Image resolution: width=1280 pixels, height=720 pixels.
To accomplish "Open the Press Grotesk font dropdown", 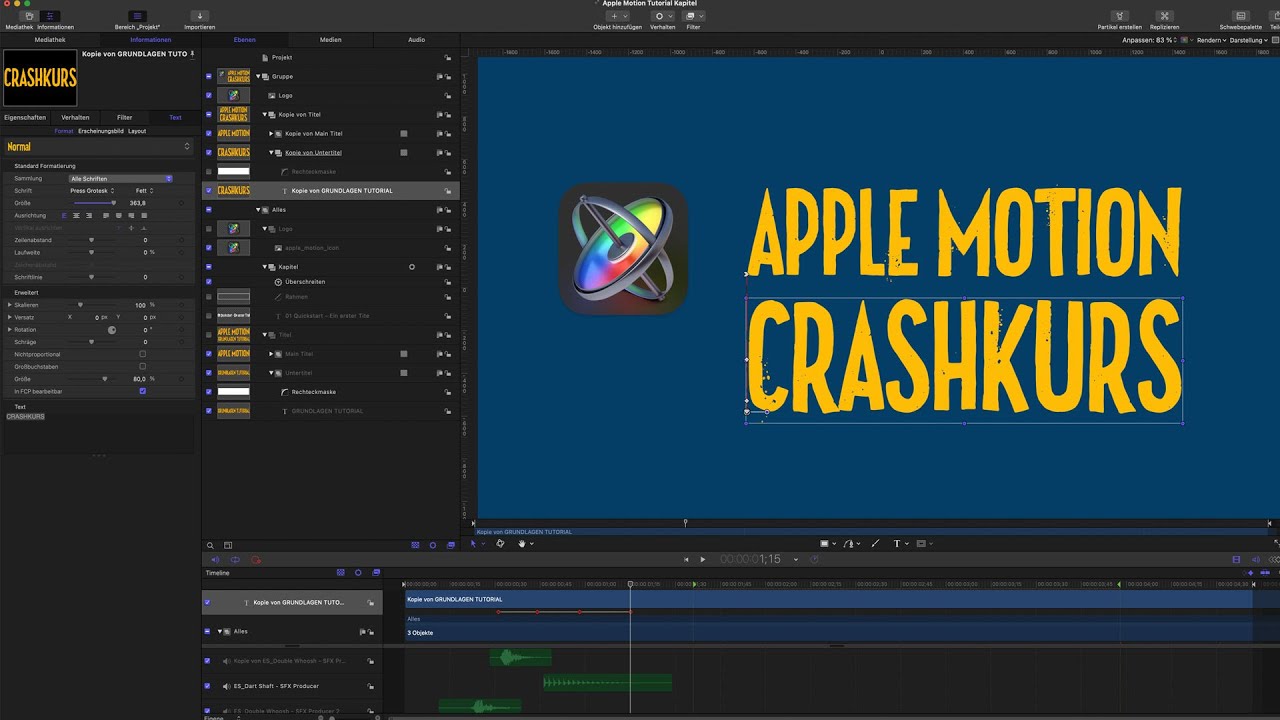I will [x=92, y=190].
